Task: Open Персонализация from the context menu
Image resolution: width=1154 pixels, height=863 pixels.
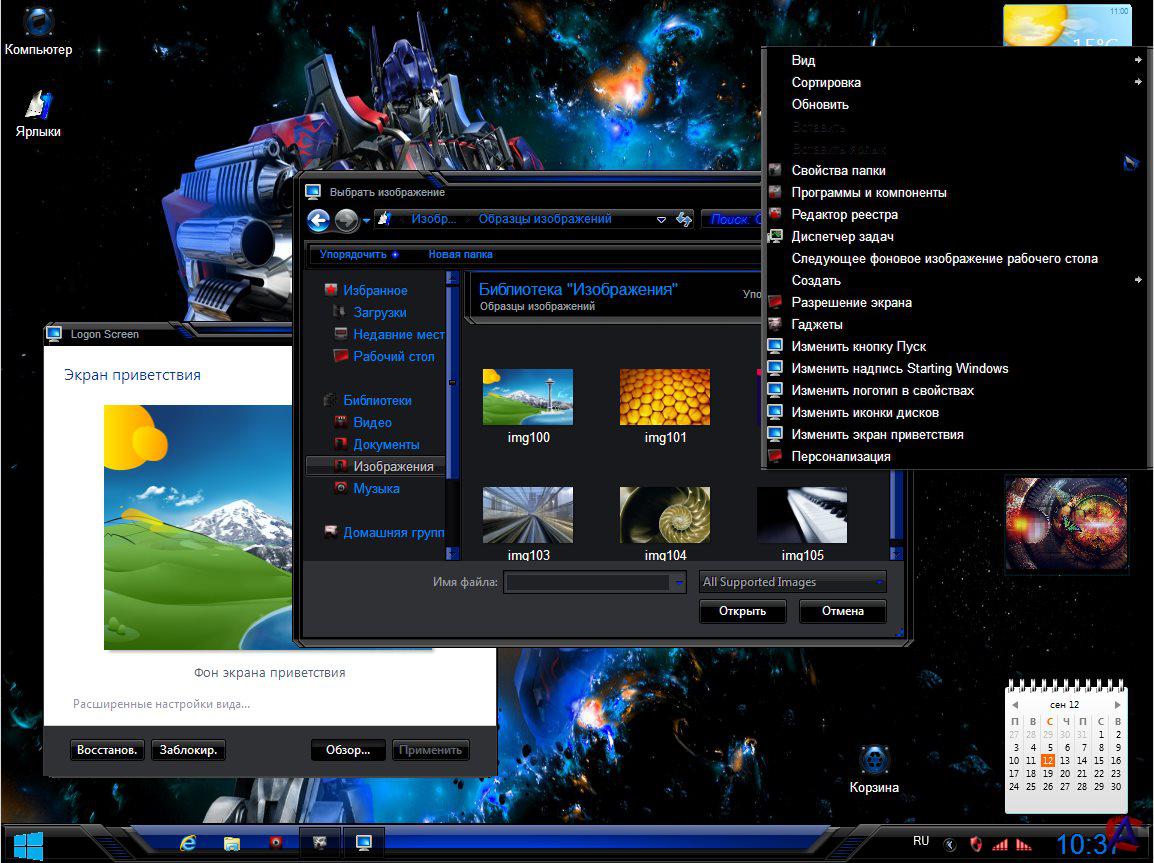Action: 955,457
